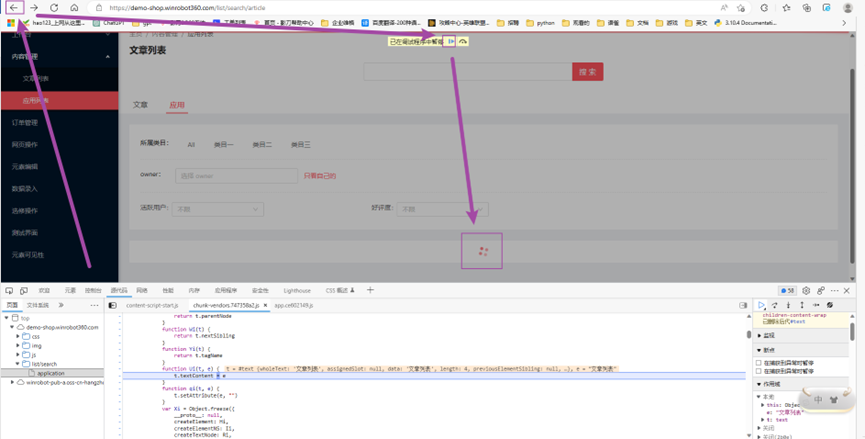Screen dimensions: 865x439
Task: Go to the Home page icon
Action: 74,8
